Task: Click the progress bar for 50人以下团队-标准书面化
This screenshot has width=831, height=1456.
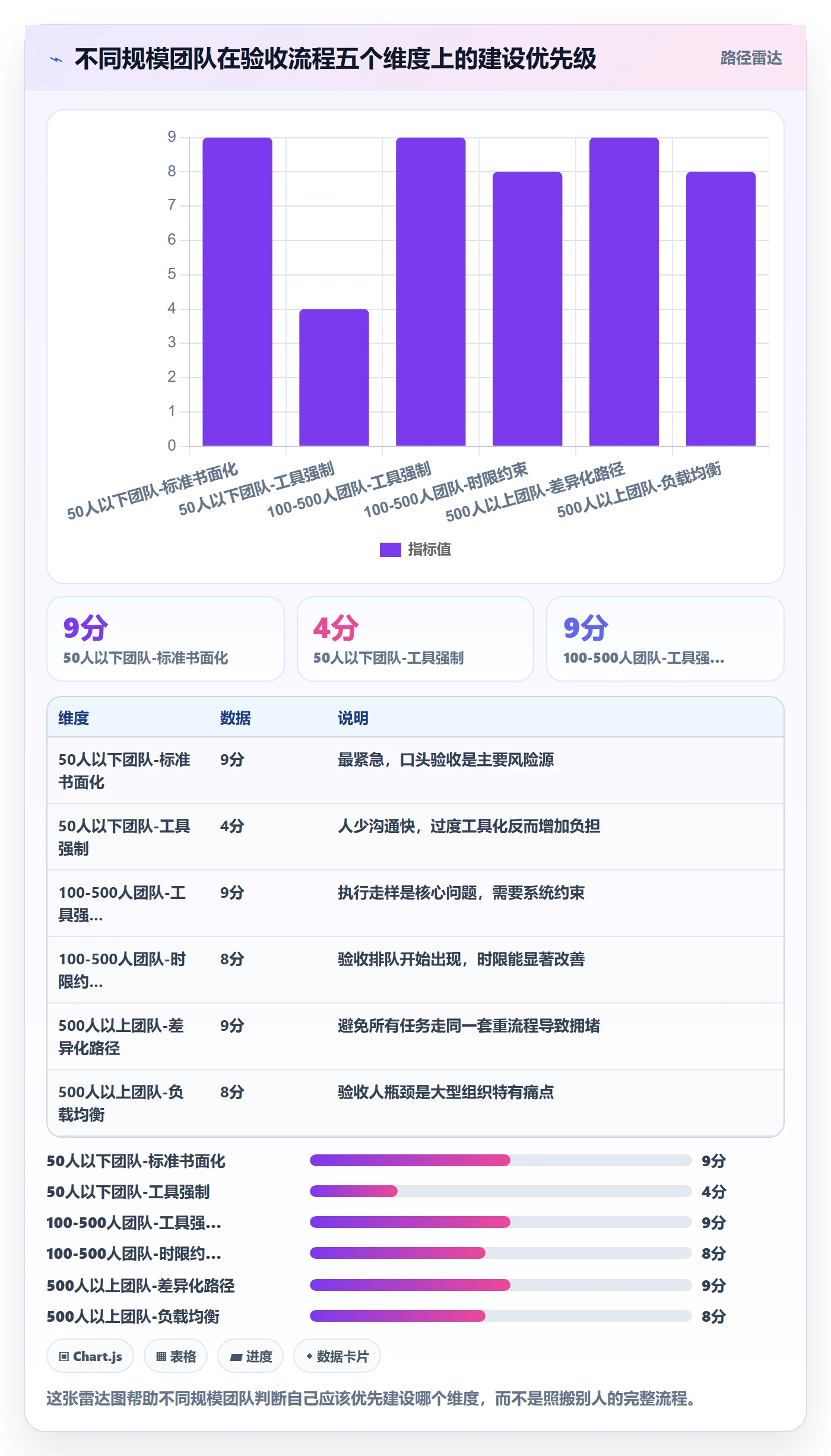Action: click(501, 1160)
